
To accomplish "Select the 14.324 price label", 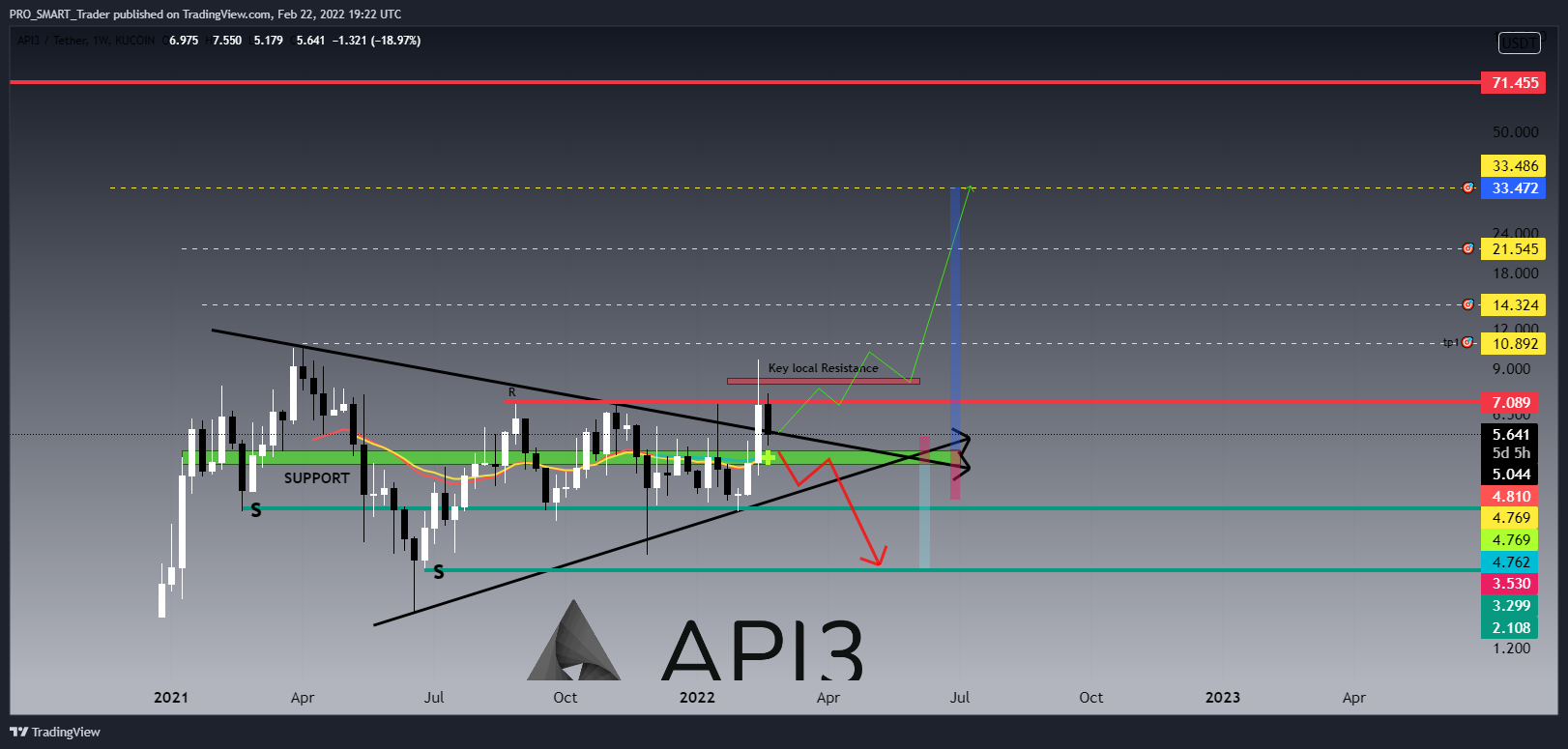I will click(x=1514, y=305).
